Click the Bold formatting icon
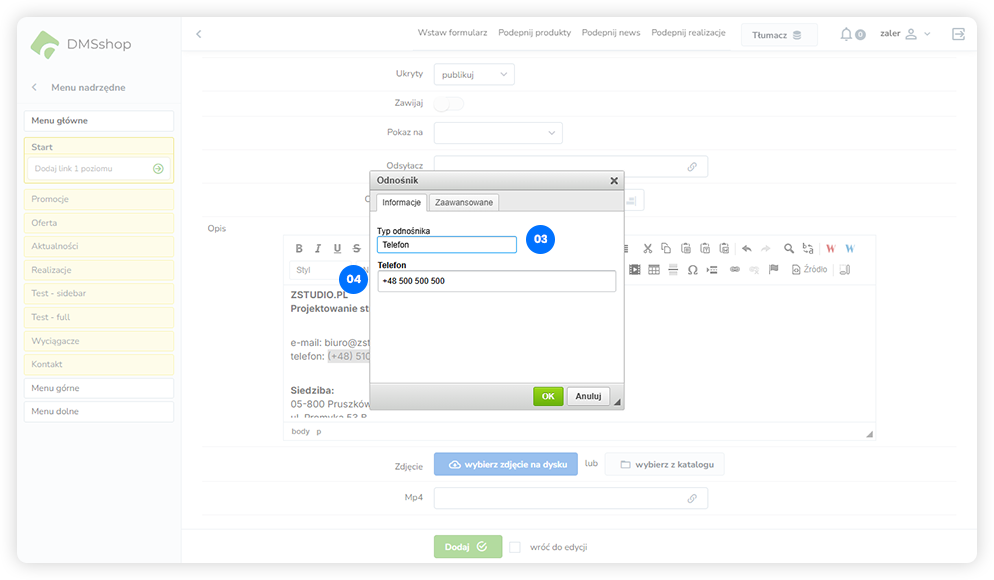 tap(299, 249)
